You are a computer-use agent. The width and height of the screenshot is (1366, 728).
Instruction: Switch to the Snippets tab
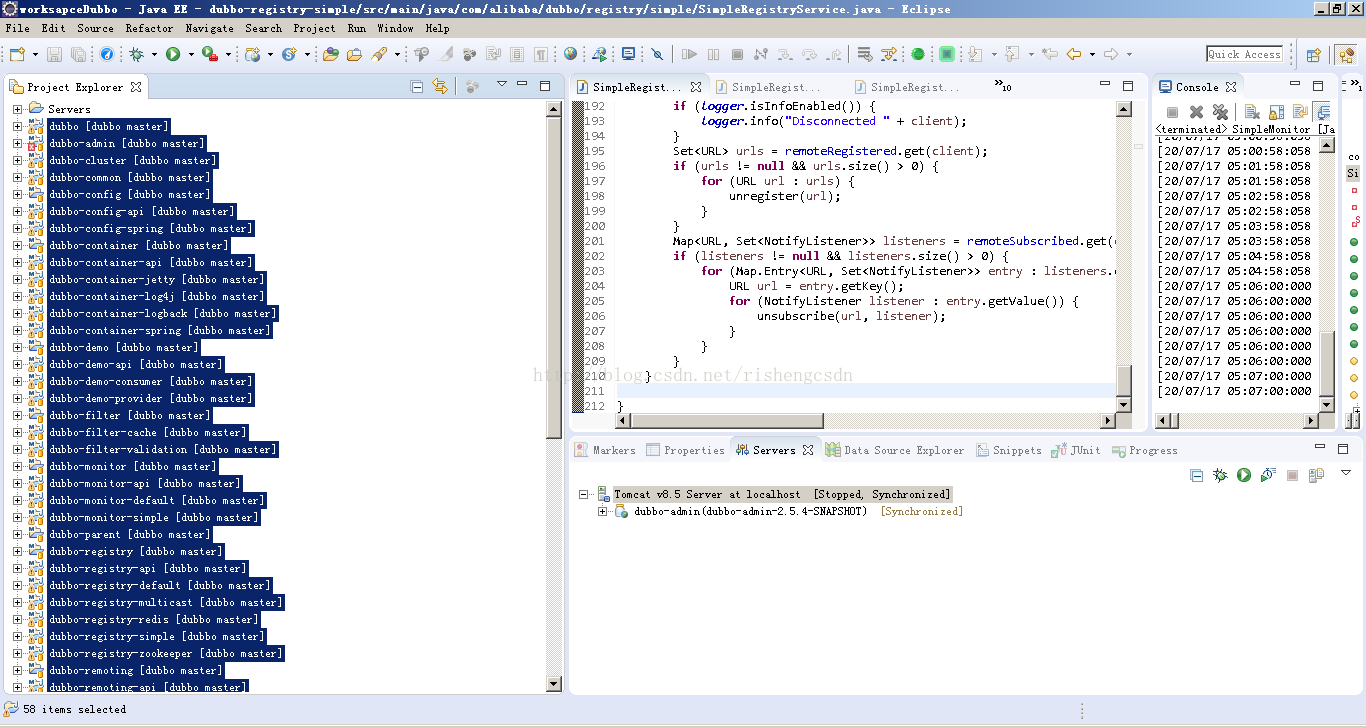pyautogui.click(x=1009, y=450)
